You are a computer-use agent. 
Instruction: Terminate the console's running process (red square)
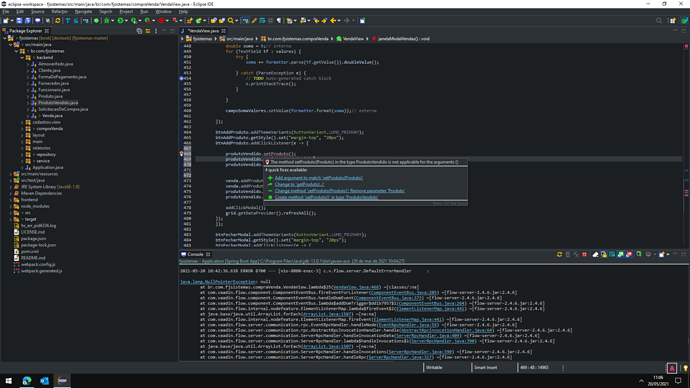[584, 254]
